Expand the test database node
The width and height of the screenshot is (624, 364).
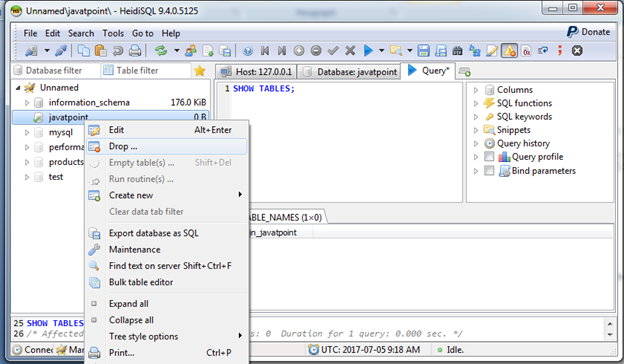[x=27, y=177]
